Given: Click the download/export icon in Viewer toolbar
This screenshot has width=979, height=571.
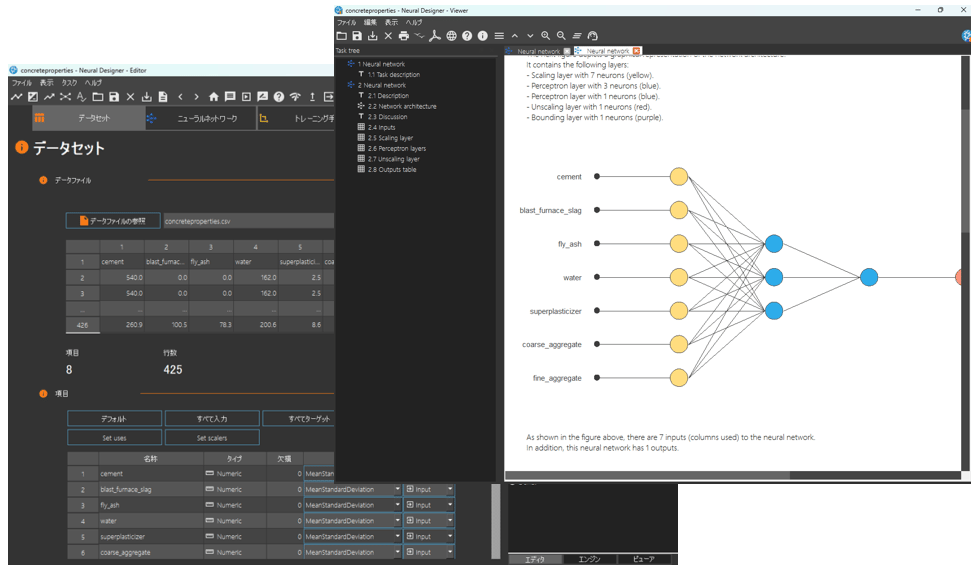Looking at the screenshot, I should pos(373,36).
